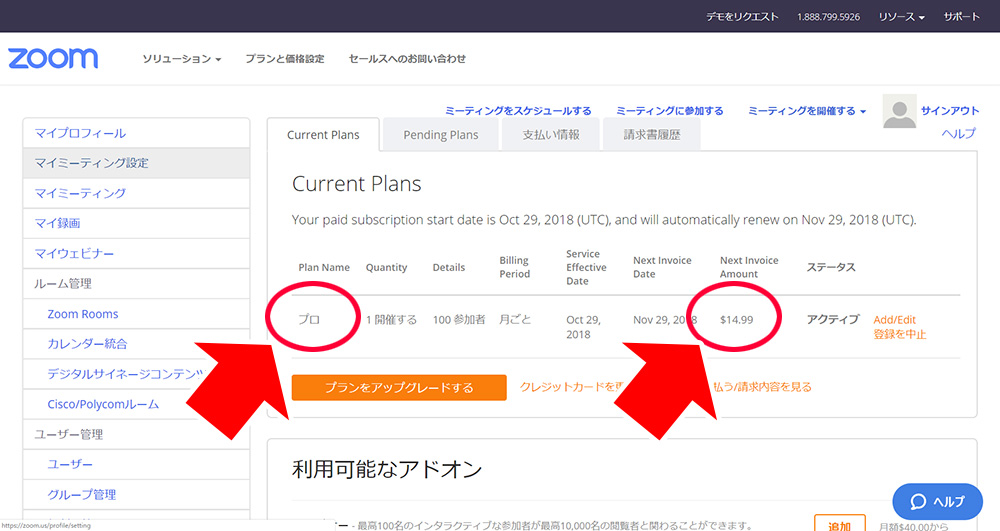Image resolution: width=1000 pixels, height=531 pixels.
Task: Open the ヘルプ chat bubble button
Action: tap(937, 501)
